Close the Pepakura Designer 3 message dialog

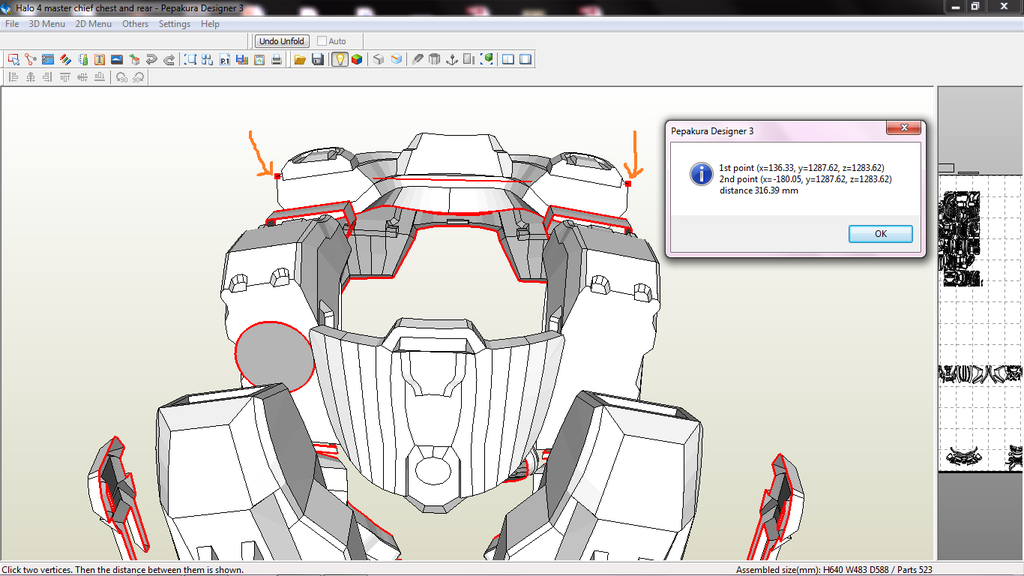pos(904,128)
